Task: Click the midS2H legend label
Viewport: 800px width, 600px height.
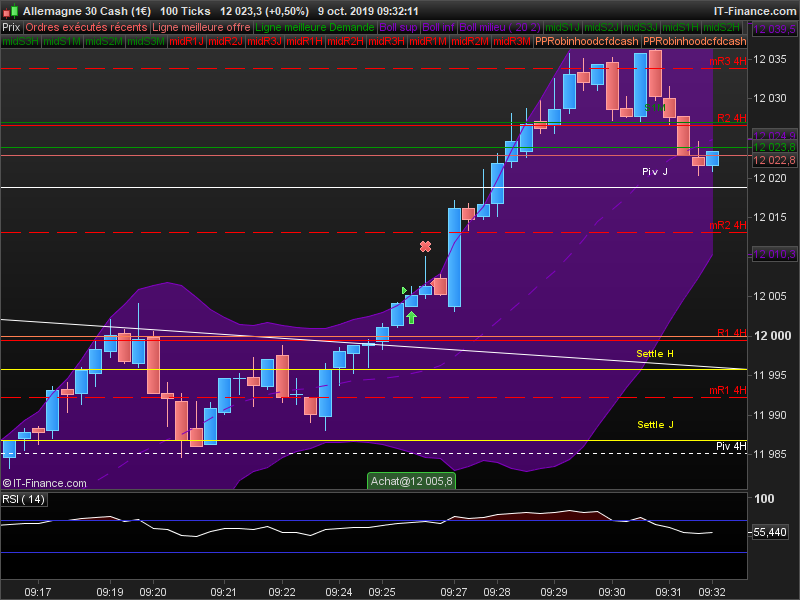Action: click(x=721, y=28)
